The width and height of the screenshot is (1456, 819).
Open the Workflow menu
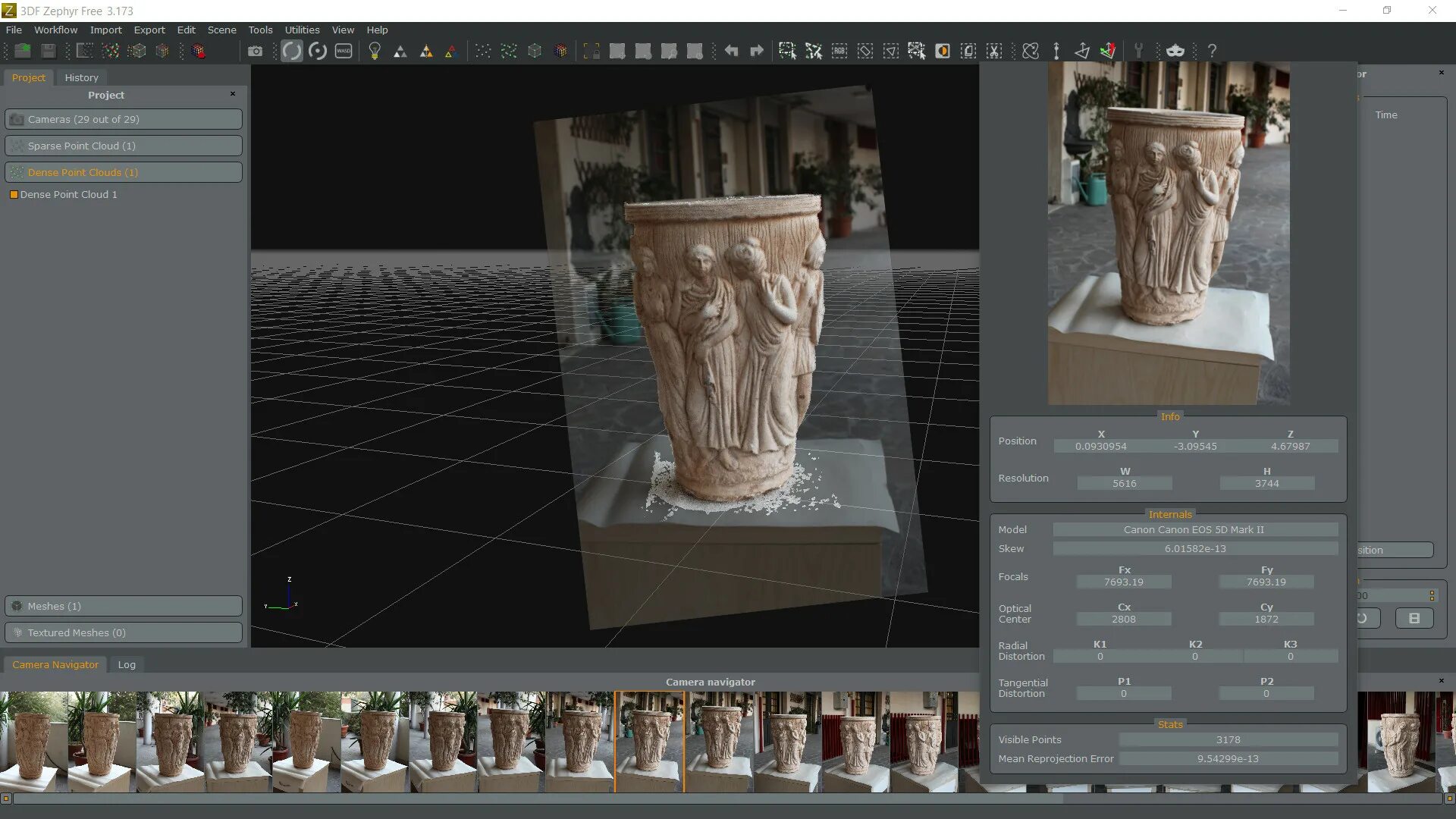click(x=55, y=29)
